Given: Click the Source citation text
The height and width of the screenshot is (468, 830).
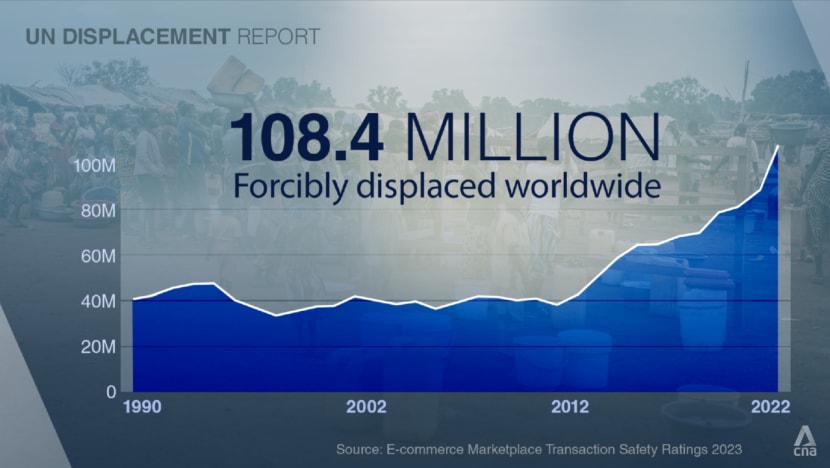Looking at the screenshot, I should tap(539, 450).
